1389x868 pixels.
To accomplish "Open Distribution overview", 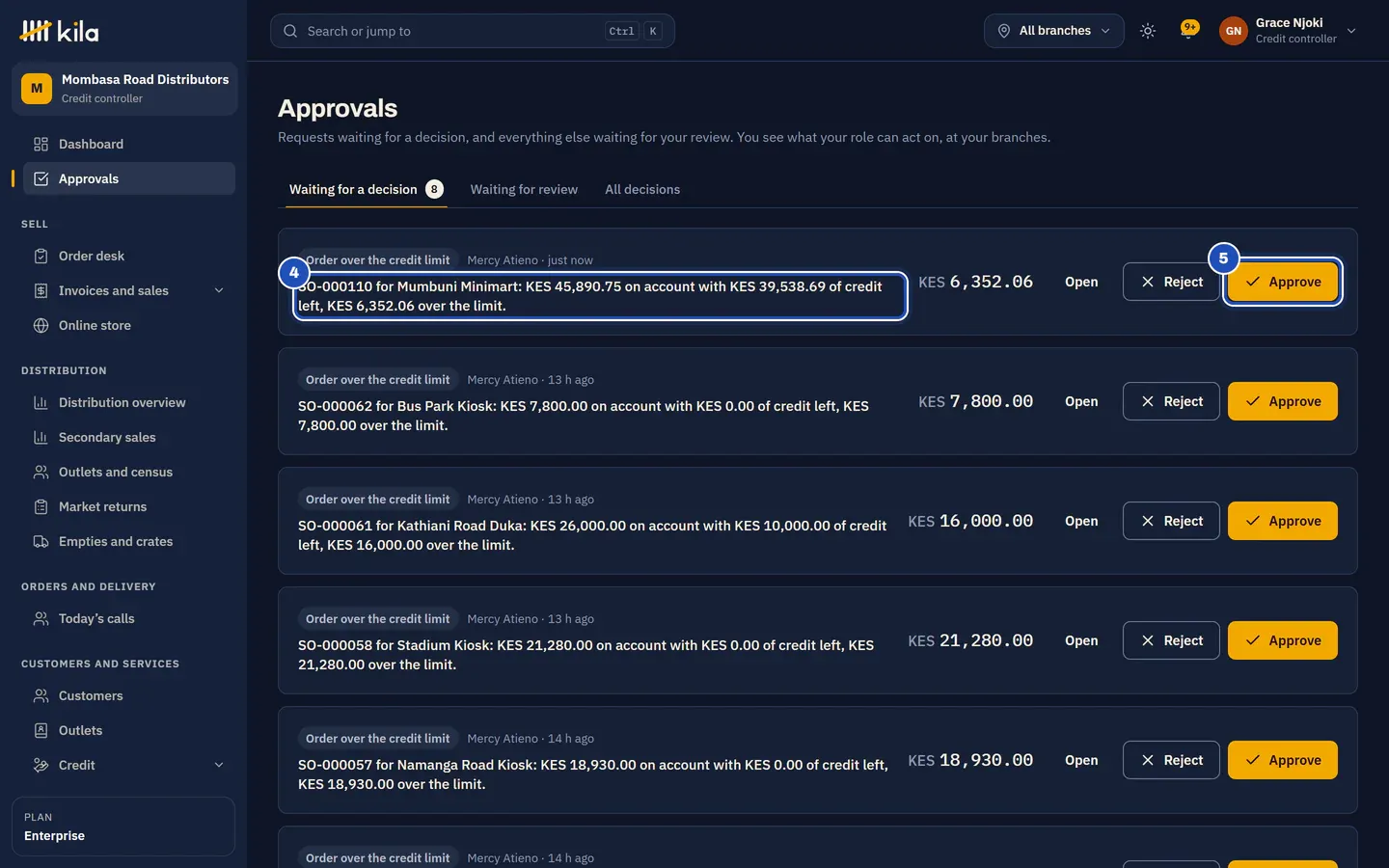I will [129, 403].
